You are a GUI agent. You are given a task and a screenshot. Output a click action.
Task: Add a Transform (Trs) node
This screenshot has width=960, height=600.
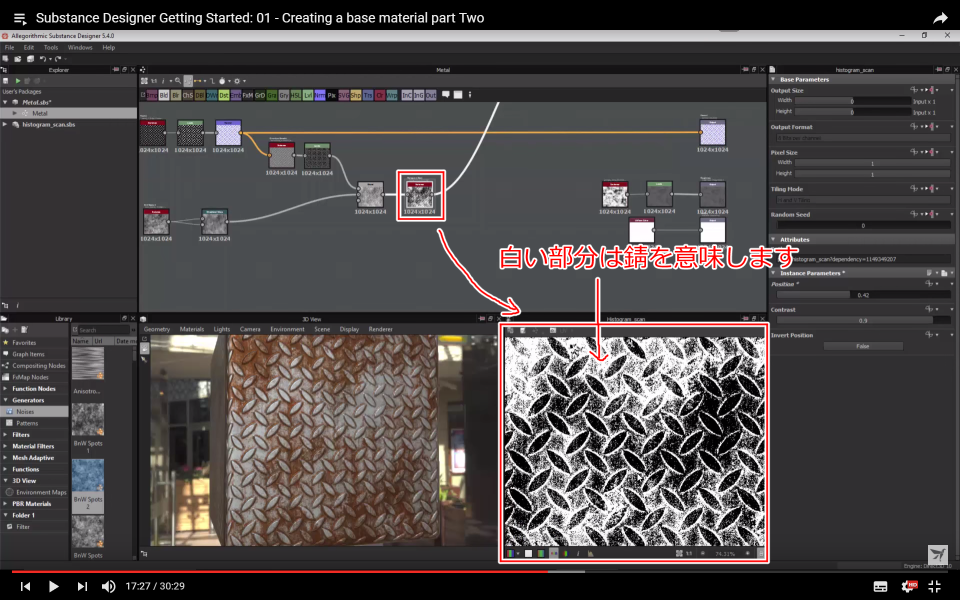367,96
